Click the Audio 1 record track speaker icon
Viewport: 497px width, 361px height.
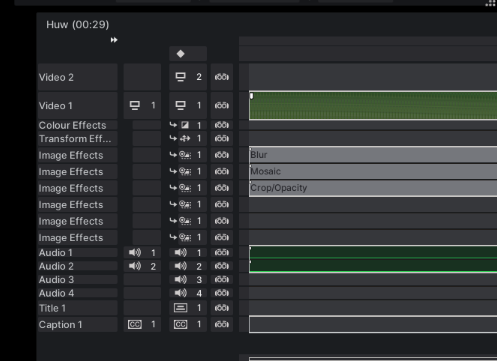(x=180, y=252)
